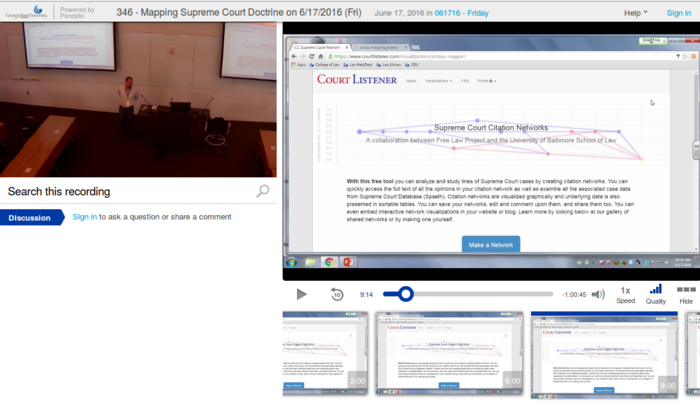Open the Quality settings

click(x=656, y=294)
